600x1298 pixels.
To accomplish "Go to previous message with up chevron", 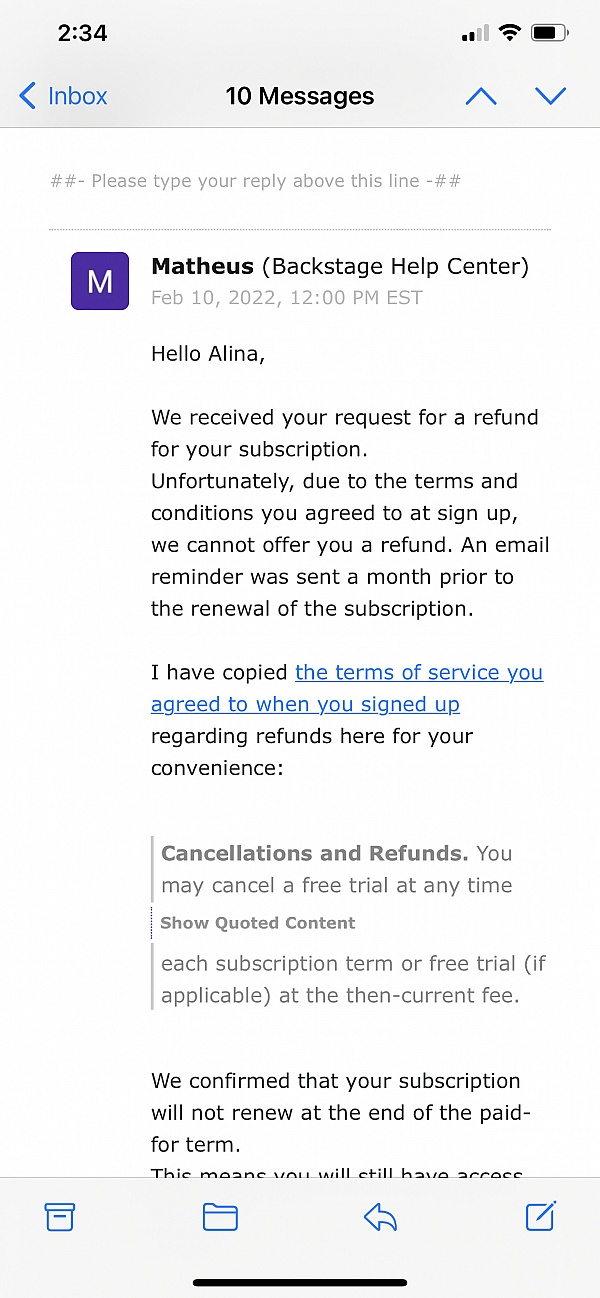I will coord(481,96).
